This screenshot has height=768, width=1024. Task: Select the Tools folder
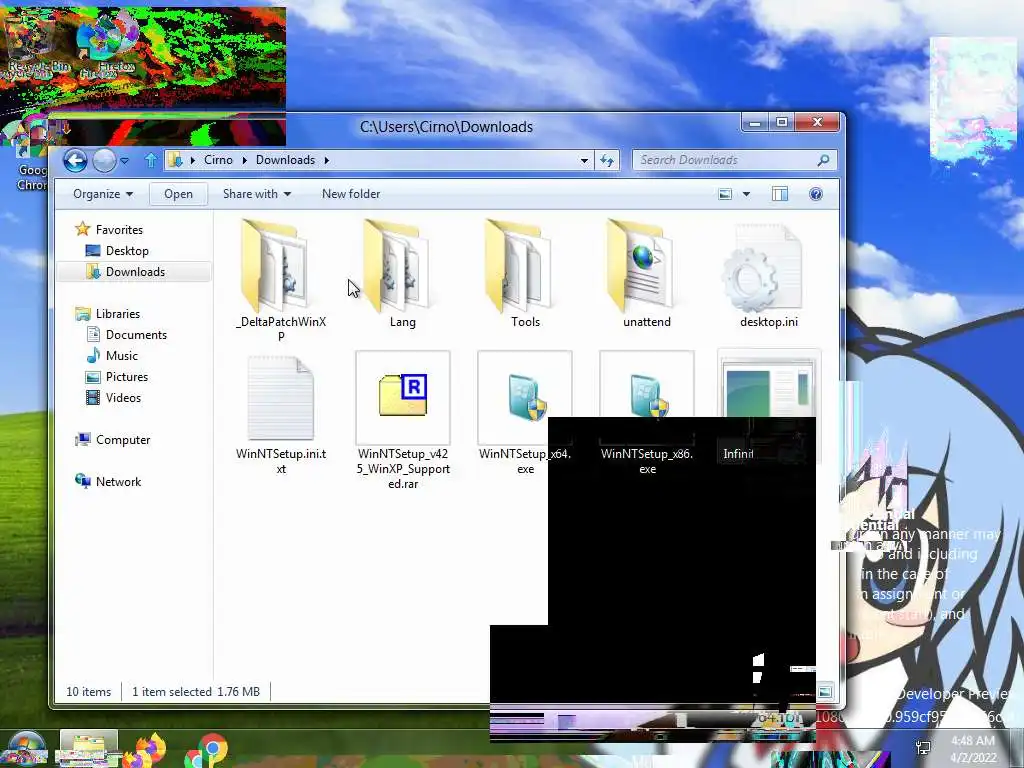tap(525, 274)
